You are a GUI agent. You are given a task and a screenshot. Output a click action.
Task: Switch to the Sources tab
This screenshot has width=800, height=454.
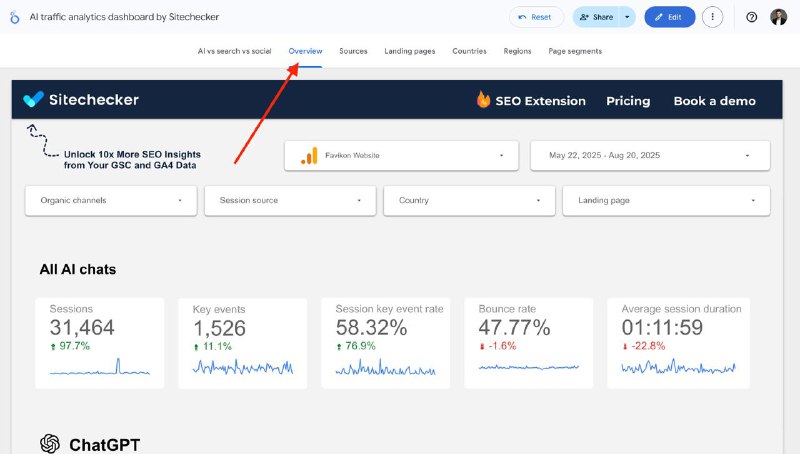(x=353, y=51)
